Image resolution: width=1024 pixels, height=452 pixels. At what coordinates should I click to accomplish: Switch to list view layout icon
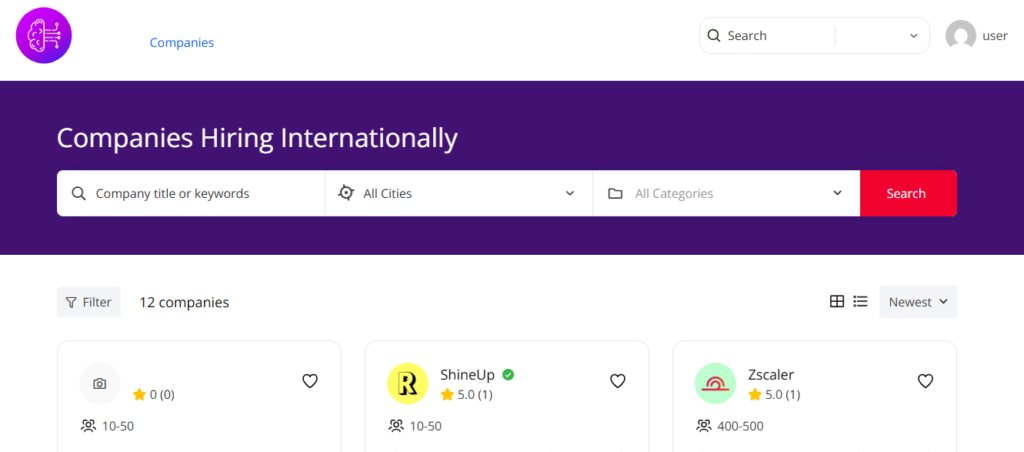coord(860,302)
